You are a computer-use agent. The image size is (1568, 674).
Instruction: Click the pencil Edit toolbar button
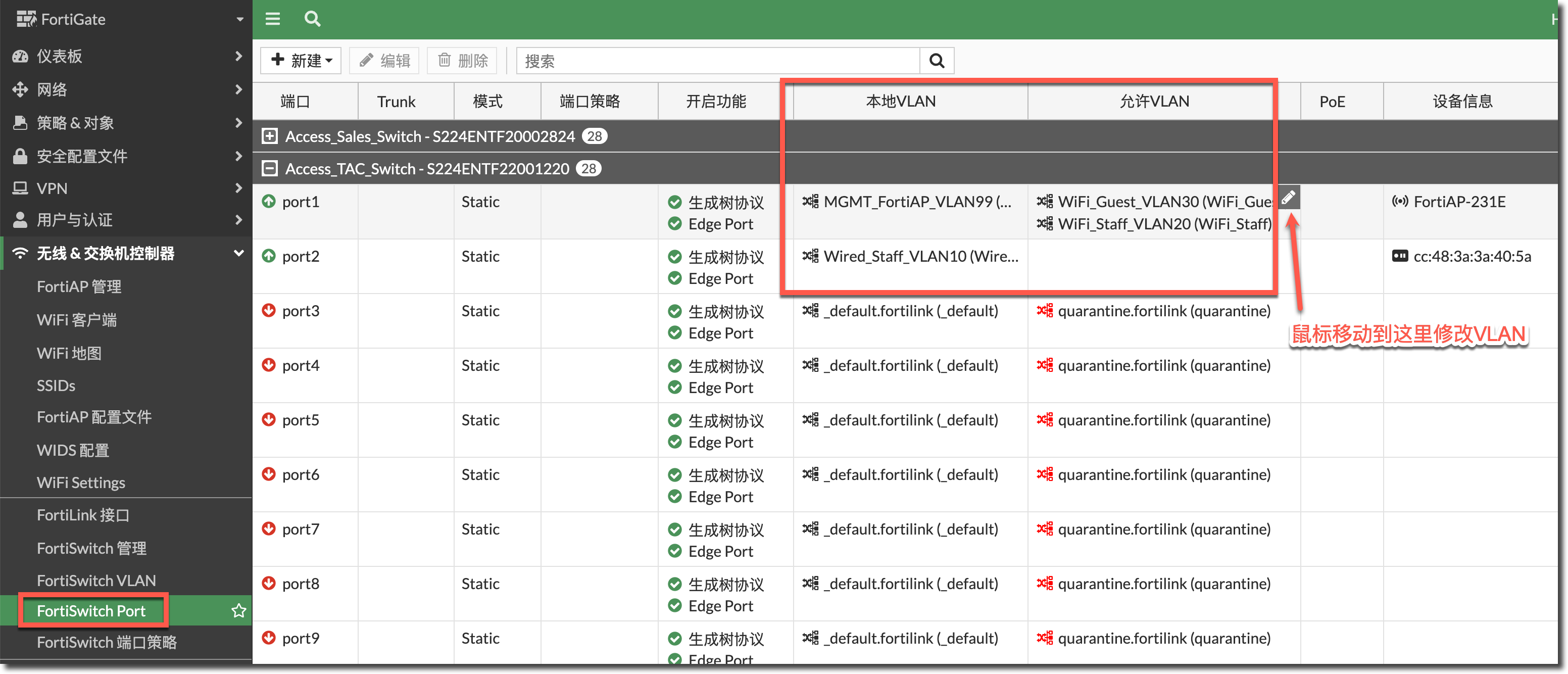(x=385, y=61)
